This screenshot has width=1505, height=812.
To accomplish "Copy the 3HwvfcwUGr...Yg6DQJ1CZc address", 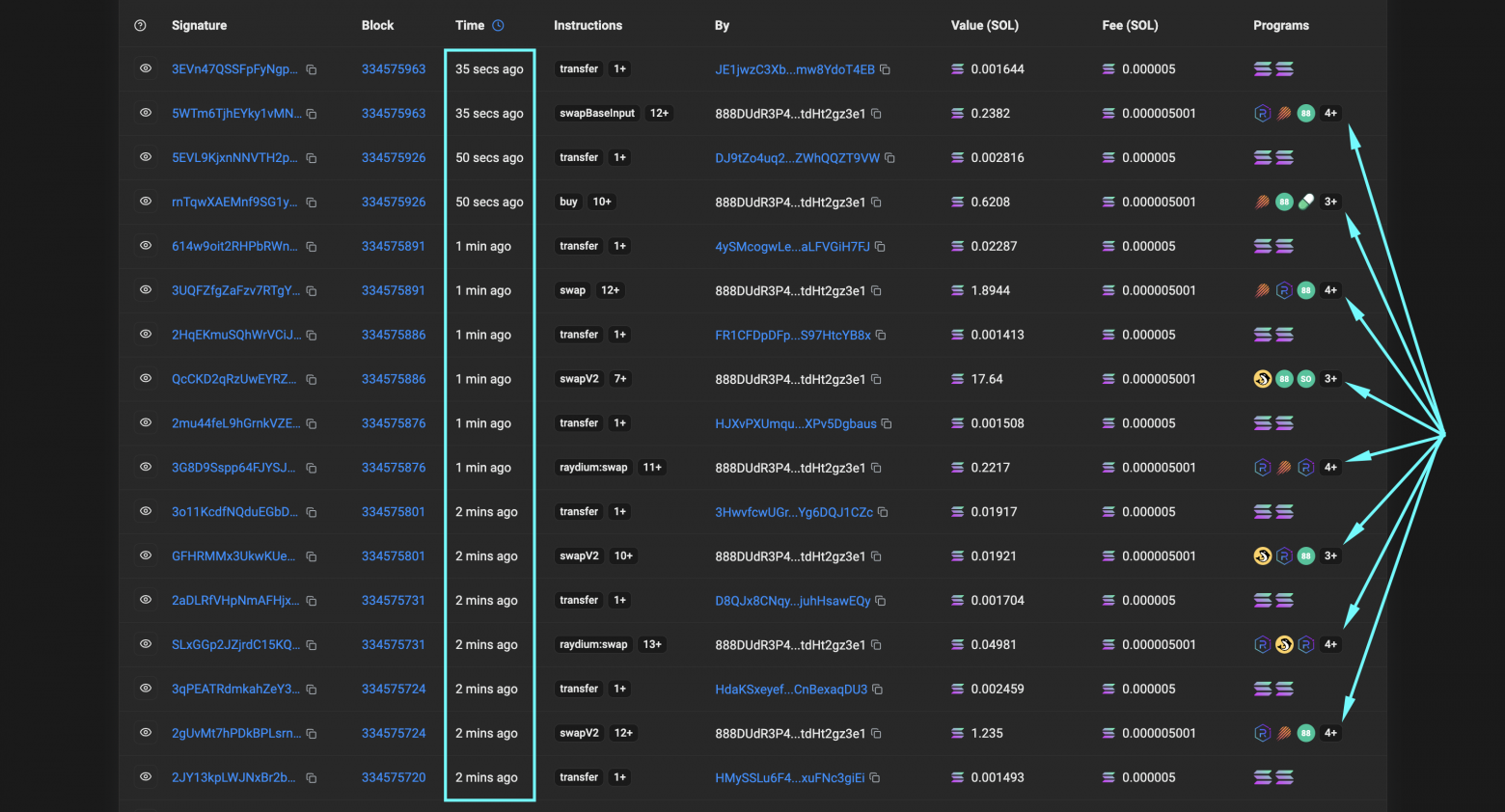I will pyautogui.click(x=883, y=512).
